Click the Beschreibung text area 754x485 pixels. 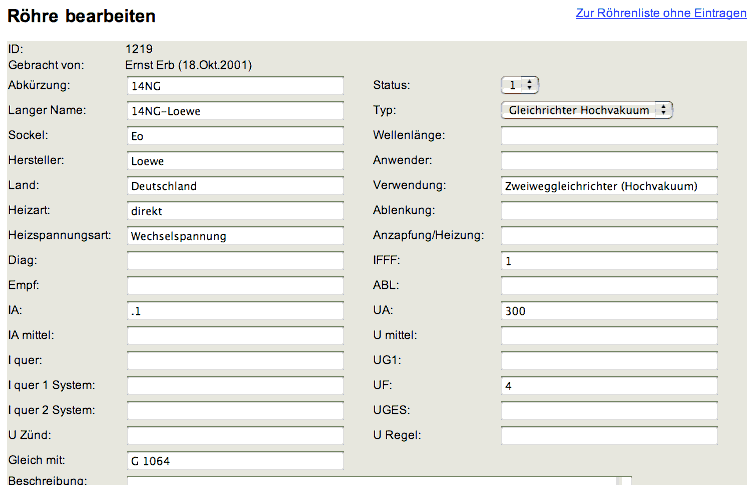point(378,480)
